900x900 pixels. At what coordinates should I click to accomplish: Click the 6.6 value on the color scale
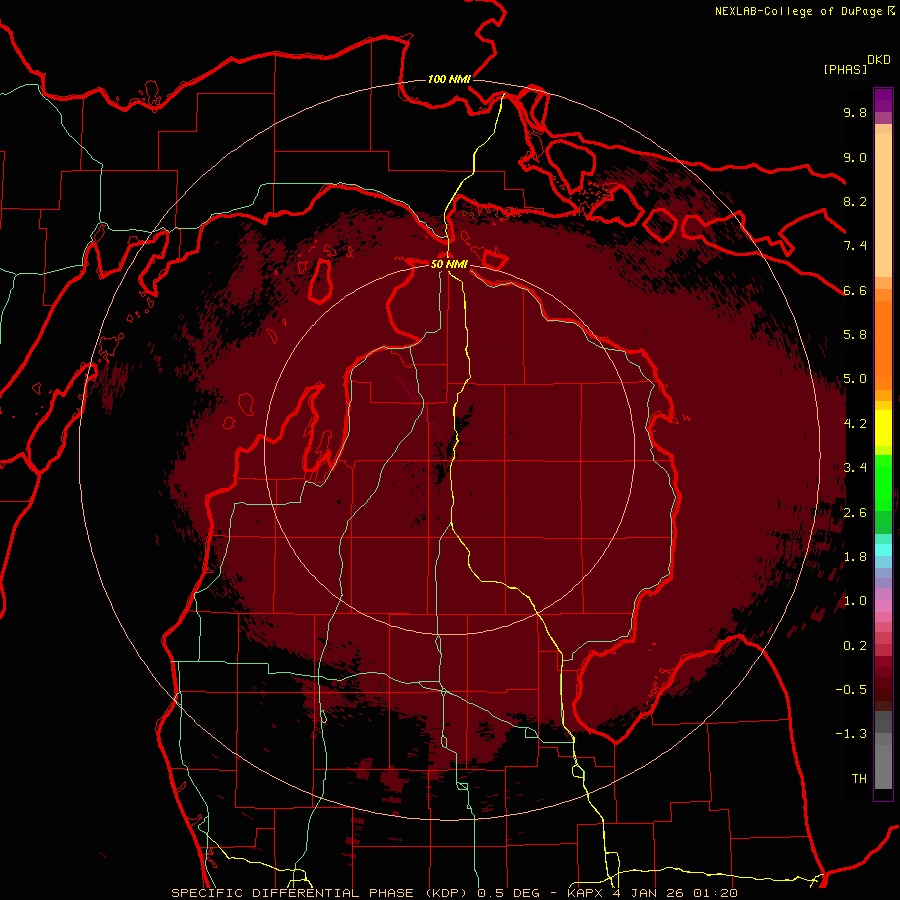pyautogui.click(x=855, y=290)
